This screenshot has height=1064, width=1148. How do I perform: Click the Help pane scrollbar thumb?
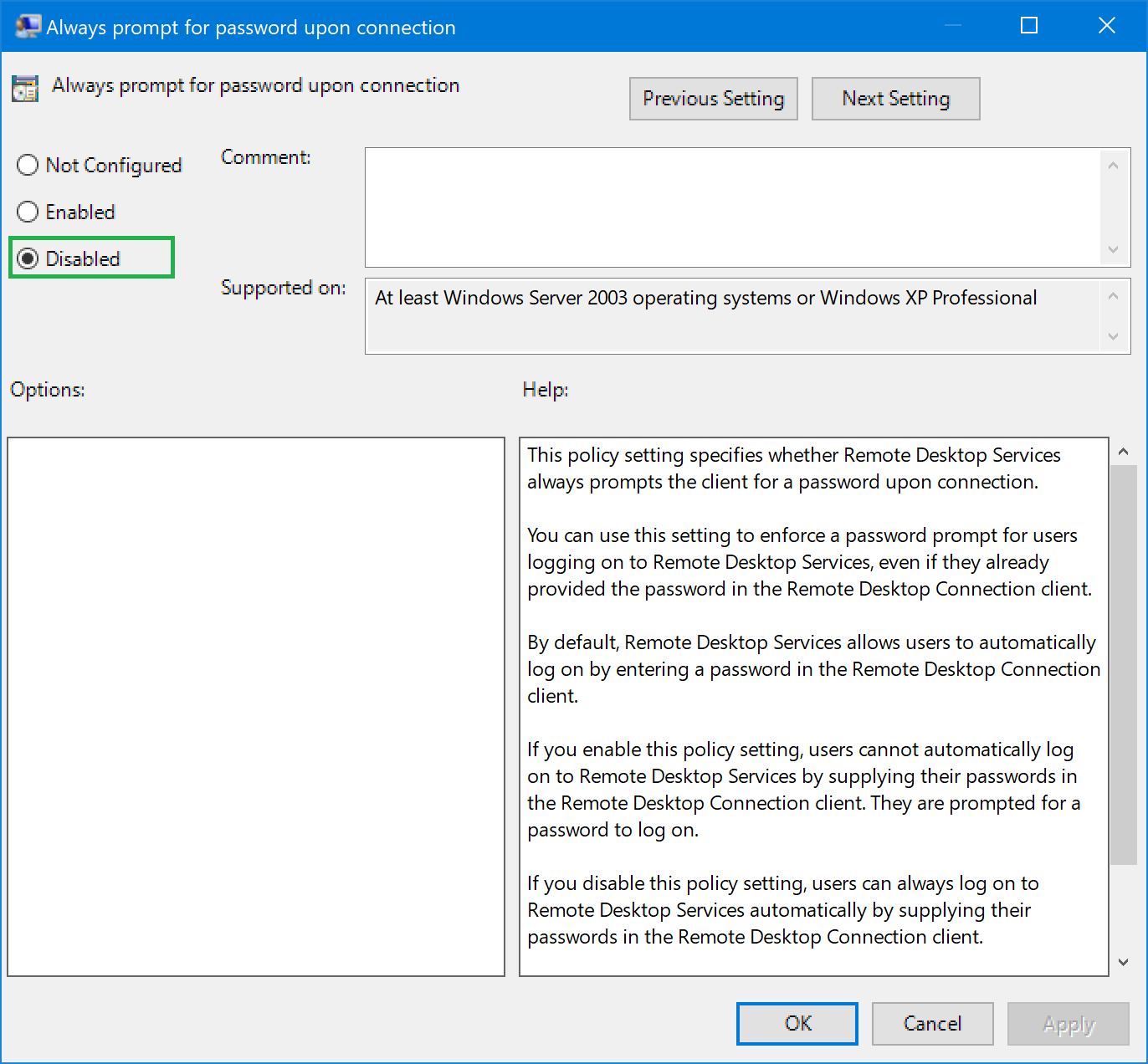point(1123,665)
